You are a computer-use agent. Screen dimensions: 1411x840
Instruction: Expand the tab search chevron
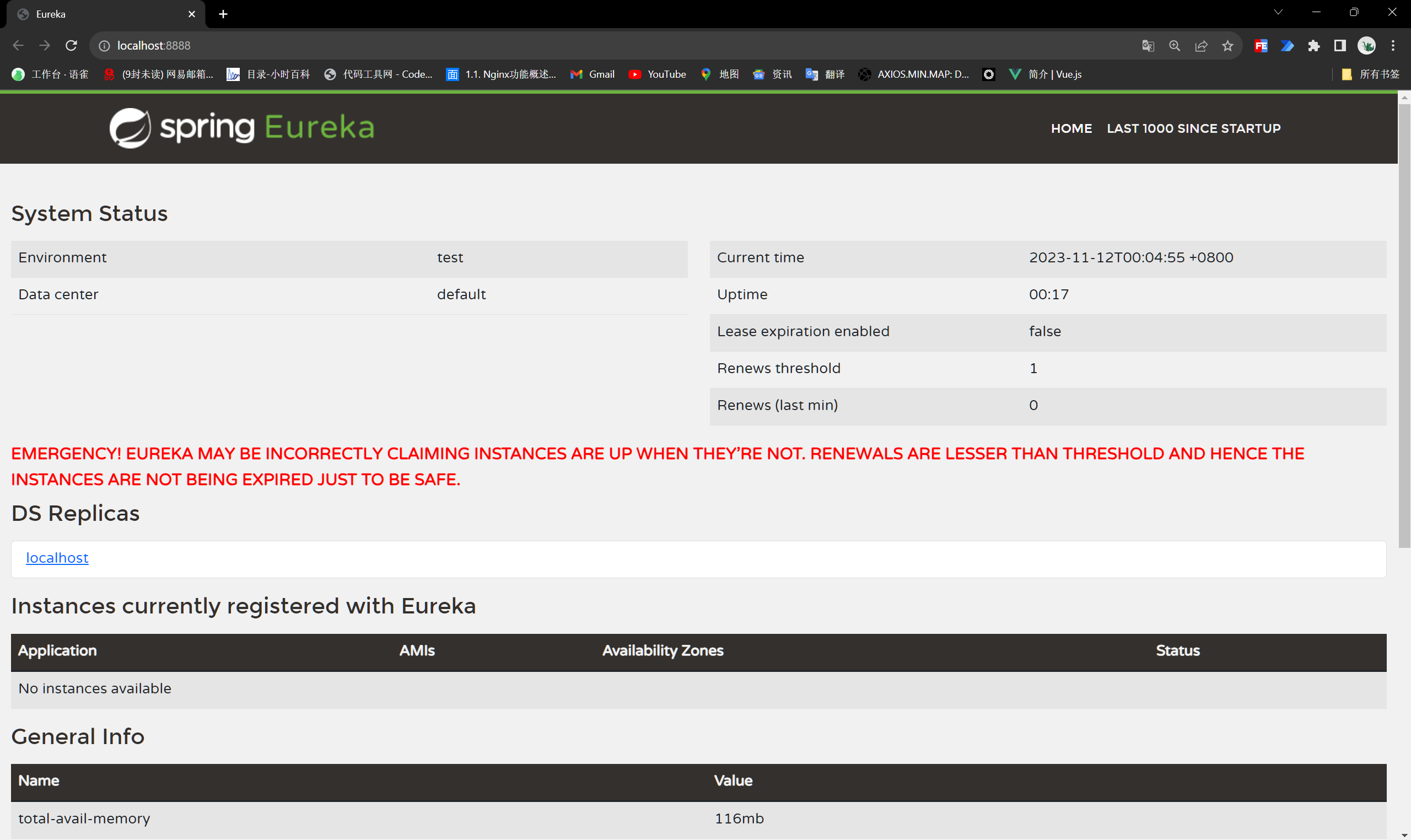pos(1278,13)
